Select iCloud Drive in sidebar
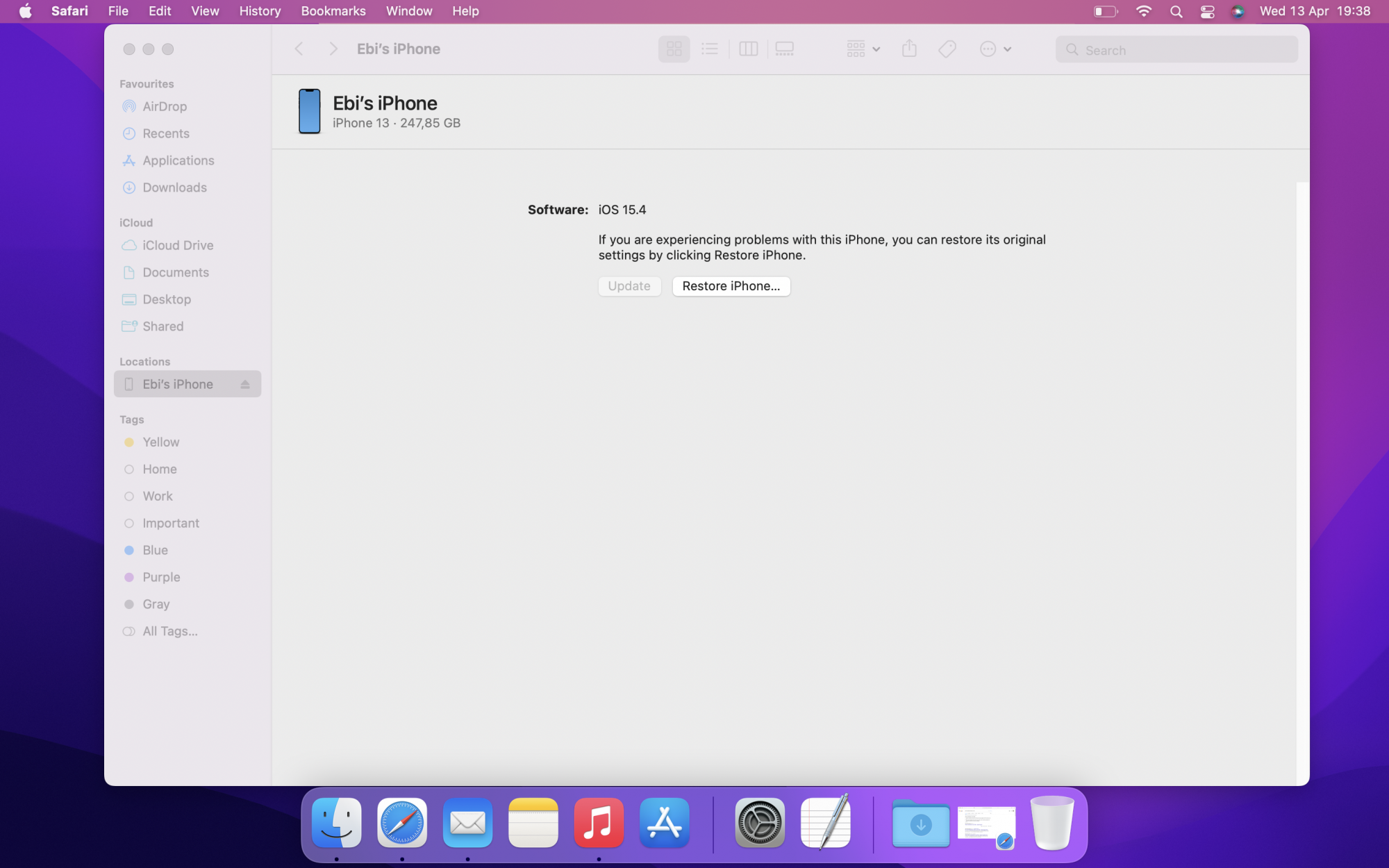 (187, 245)
